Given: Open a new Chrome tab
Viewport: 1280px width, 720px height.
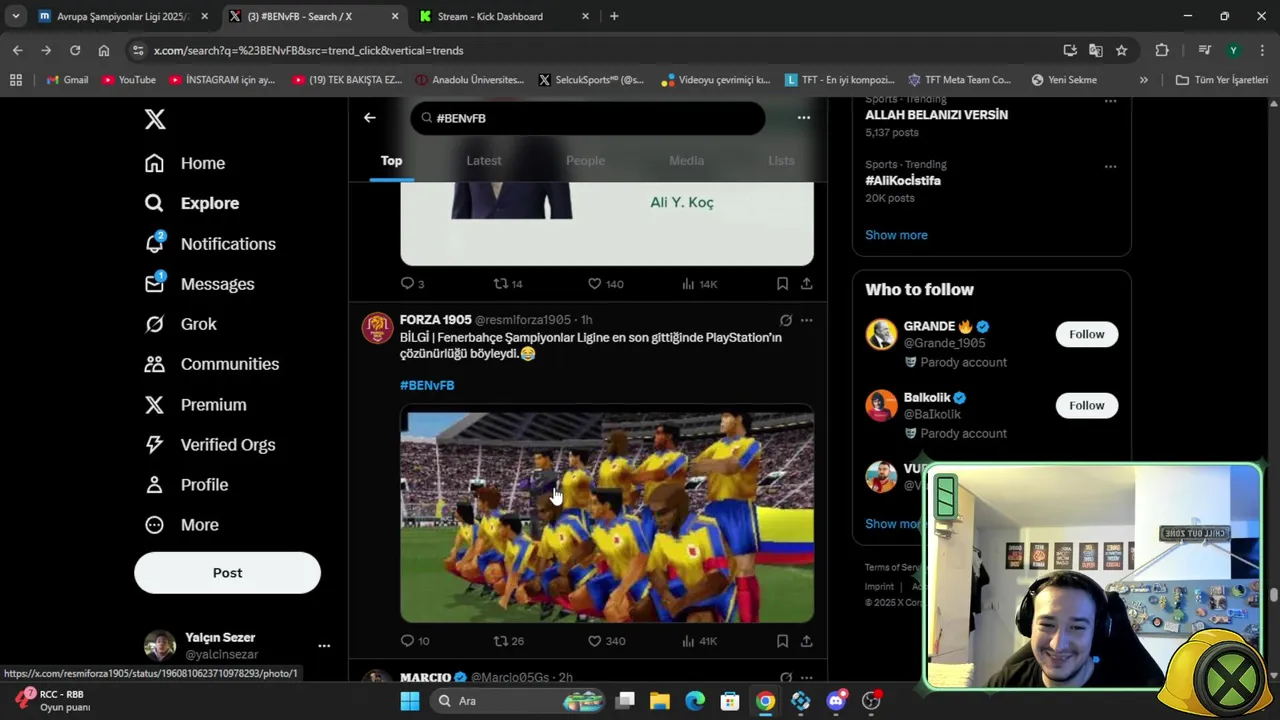Looking at the screenshot, I should [x=614, y=16].
